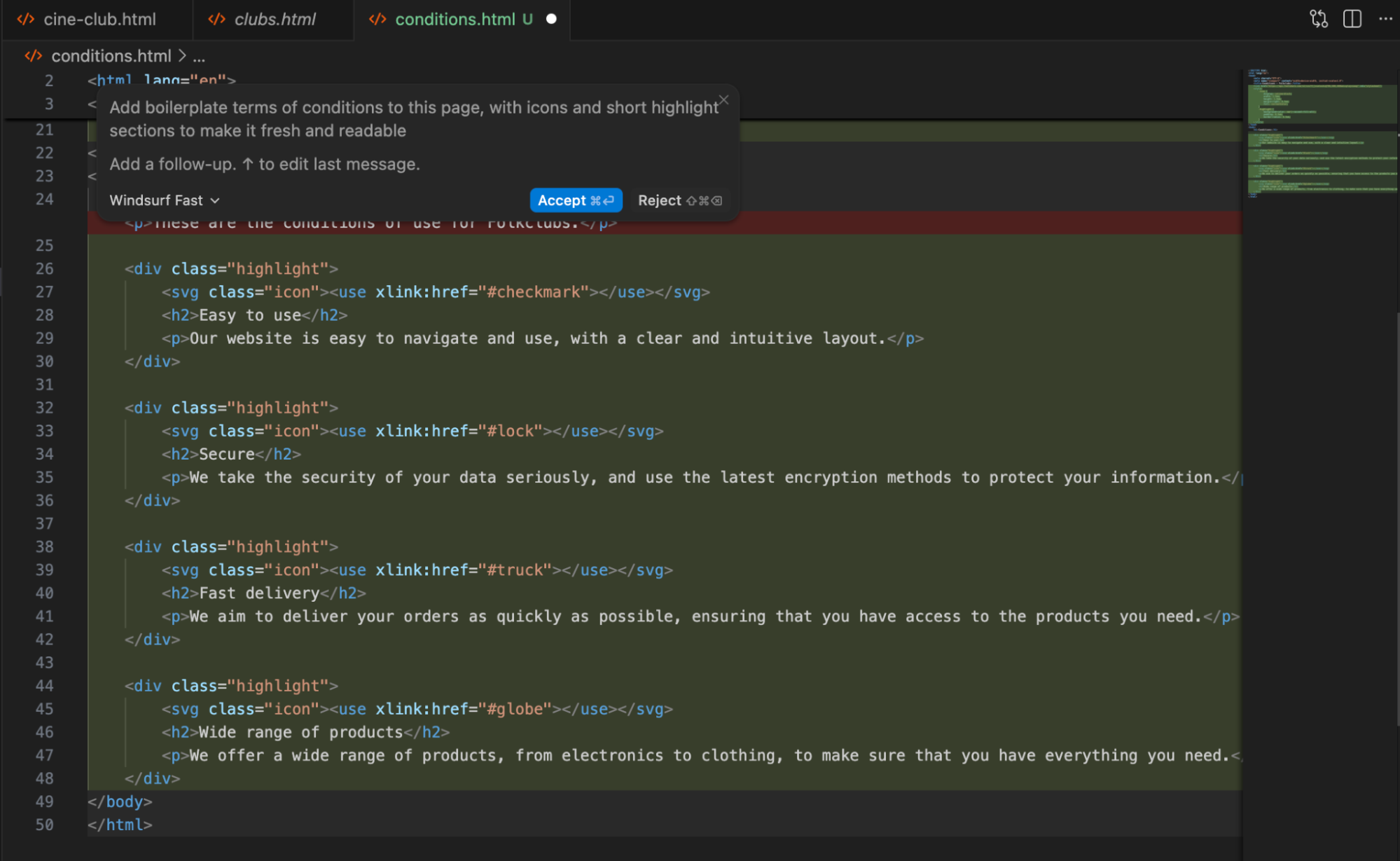
Task: Click the html file icon in the breadcrumb
Action: point(33,56)
